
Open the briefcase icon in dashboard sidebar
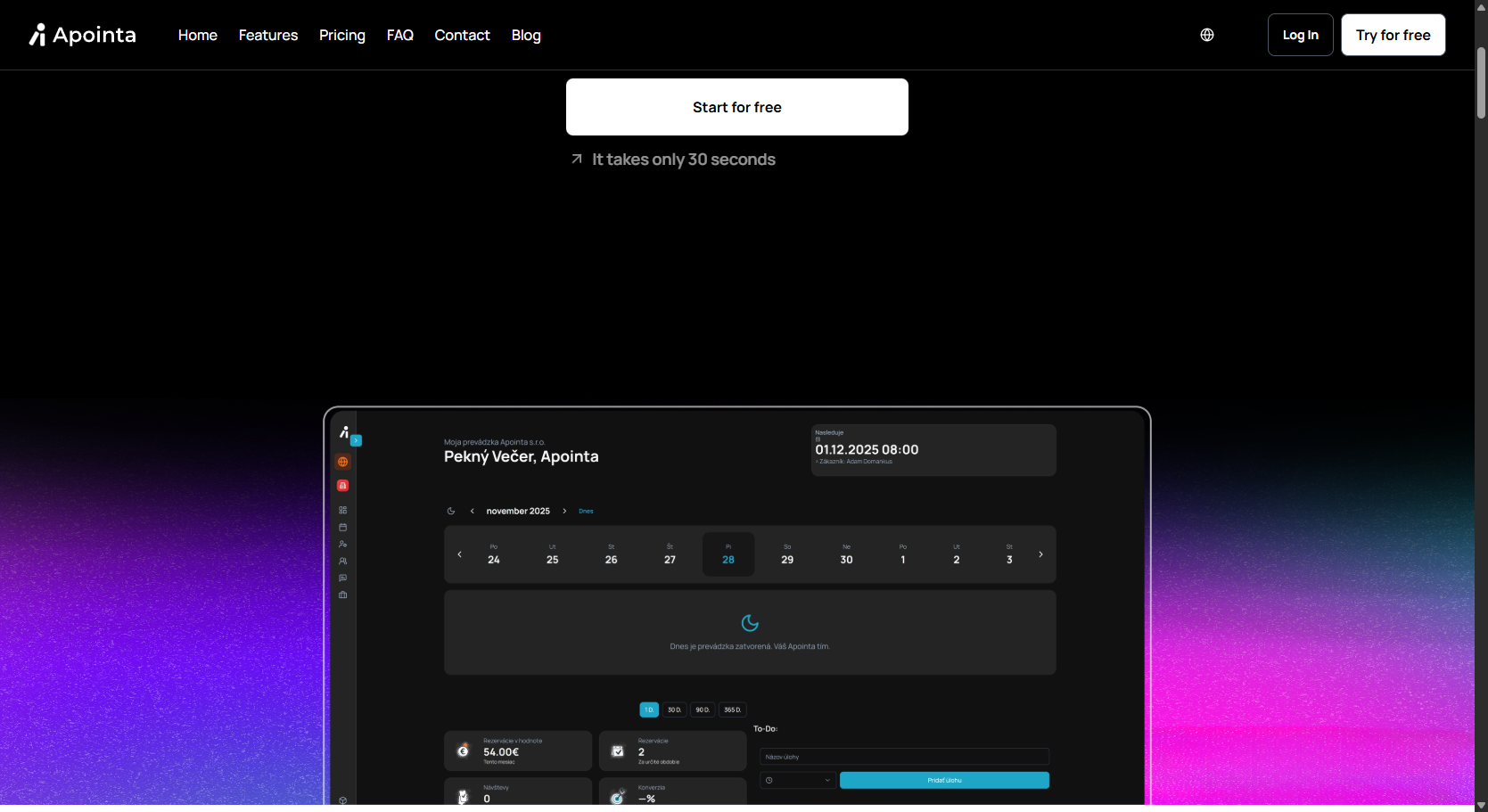[x=343, y=595]
